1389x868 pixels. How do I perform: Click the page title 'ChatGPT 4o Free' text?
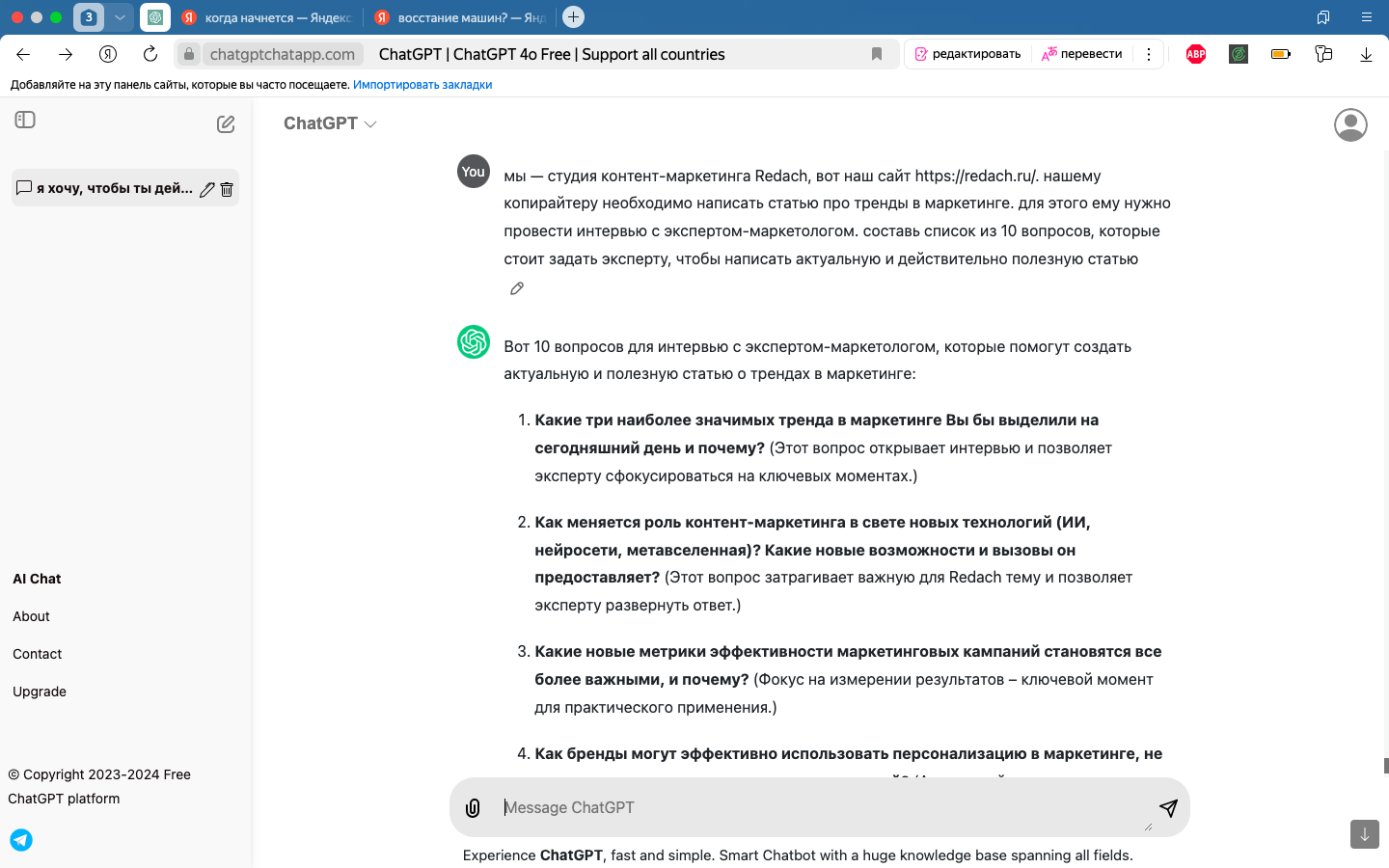[512, 54]
